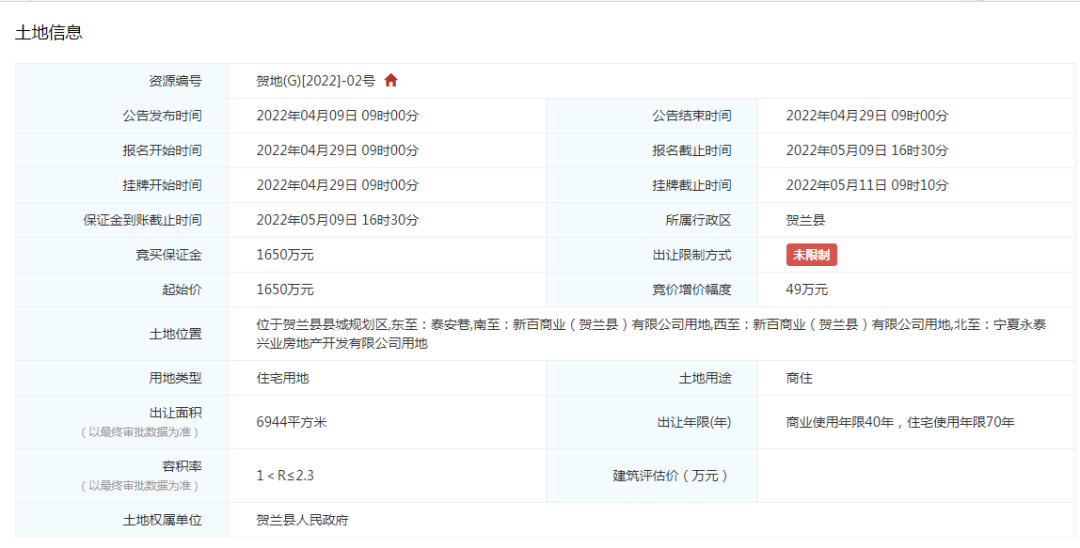
Task: Select the 6944平方米 area value
Action: 291,422
